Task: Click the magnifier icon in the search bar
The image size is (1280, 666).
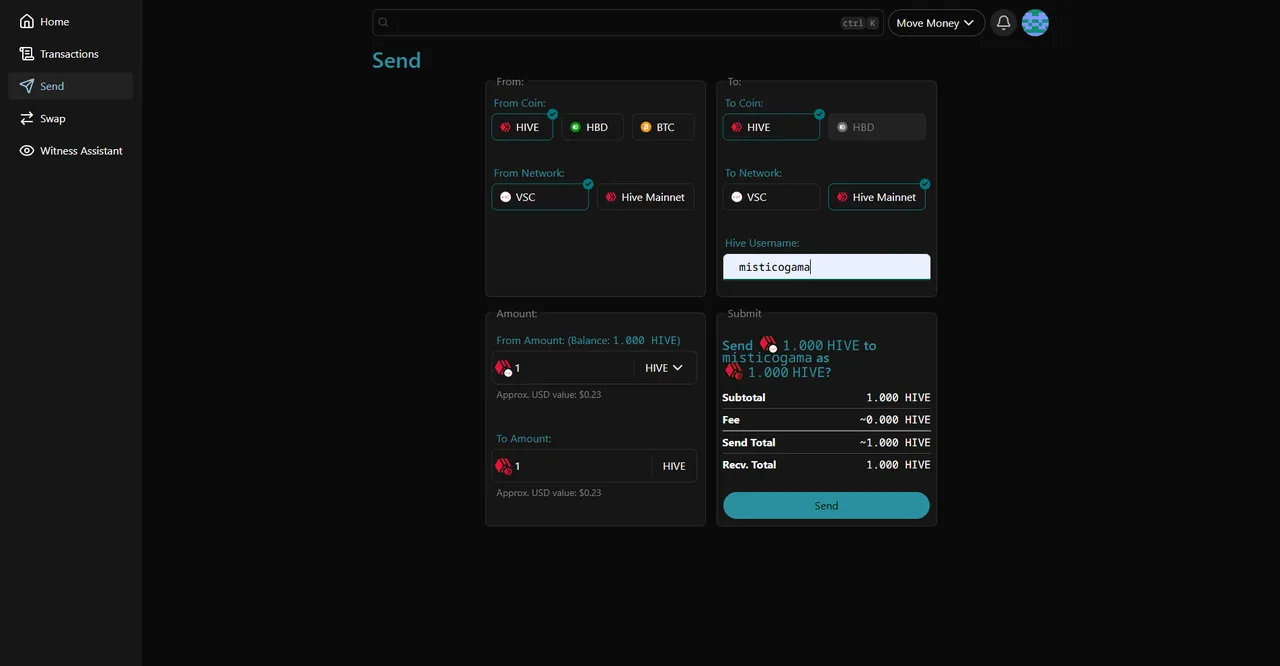Action: tap(383, 23)
